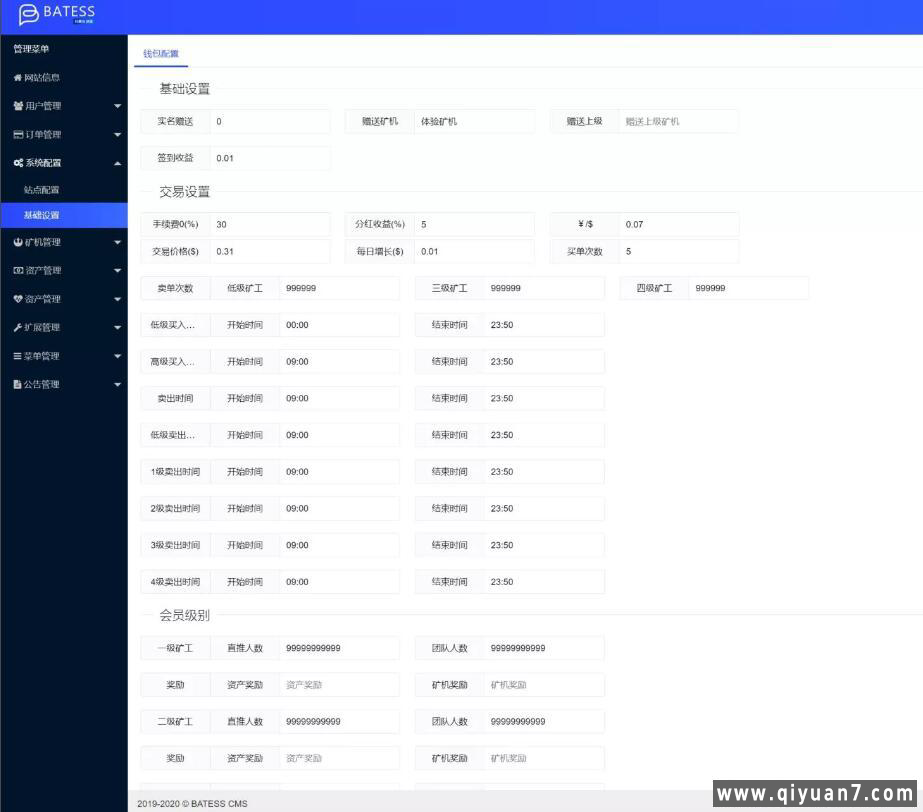Expand the 订单管理 menu chevron

pos(117,134)
